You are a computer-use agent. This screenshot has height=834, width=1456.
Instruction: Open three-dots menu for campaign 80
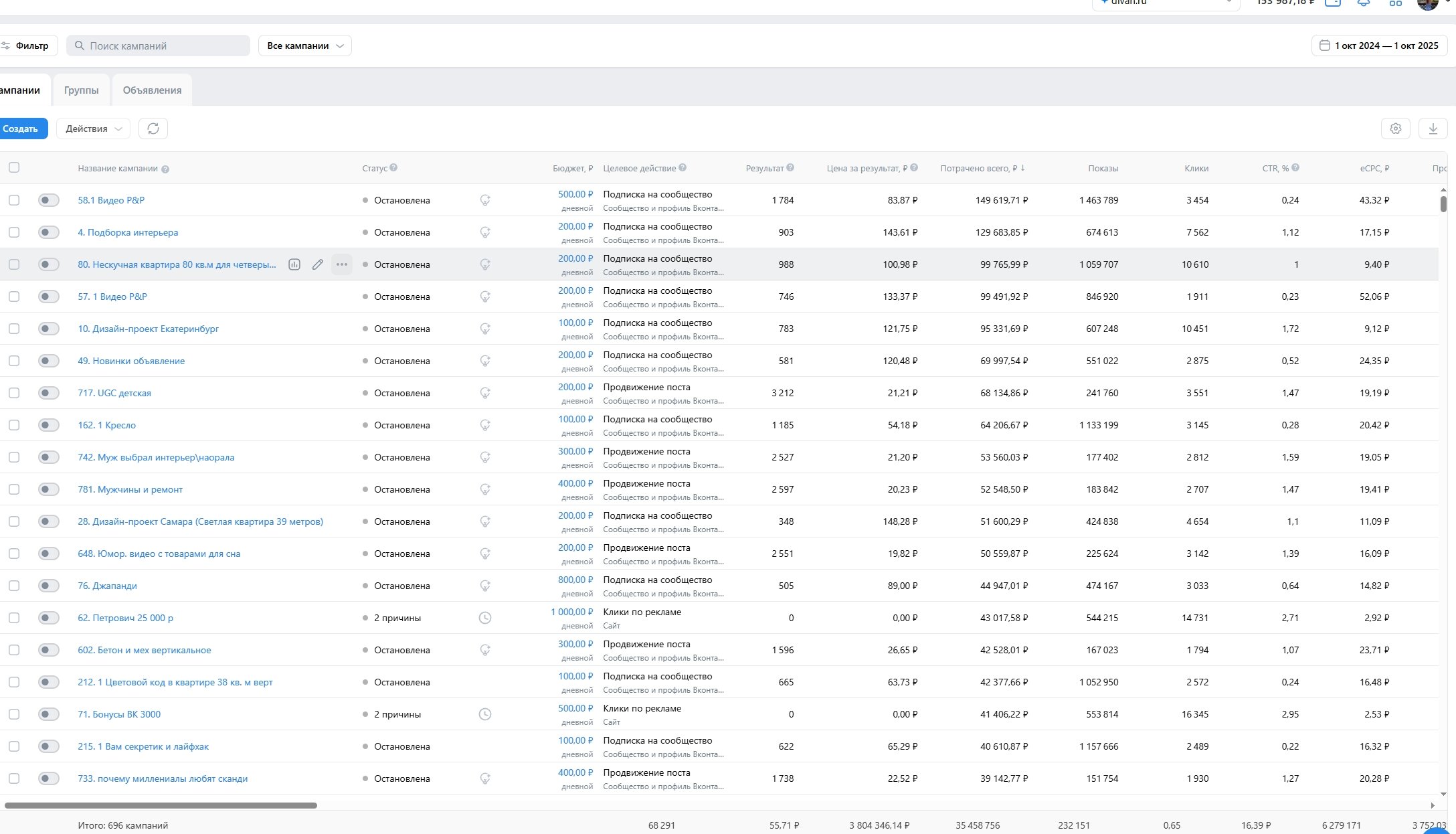coord(342,264)
